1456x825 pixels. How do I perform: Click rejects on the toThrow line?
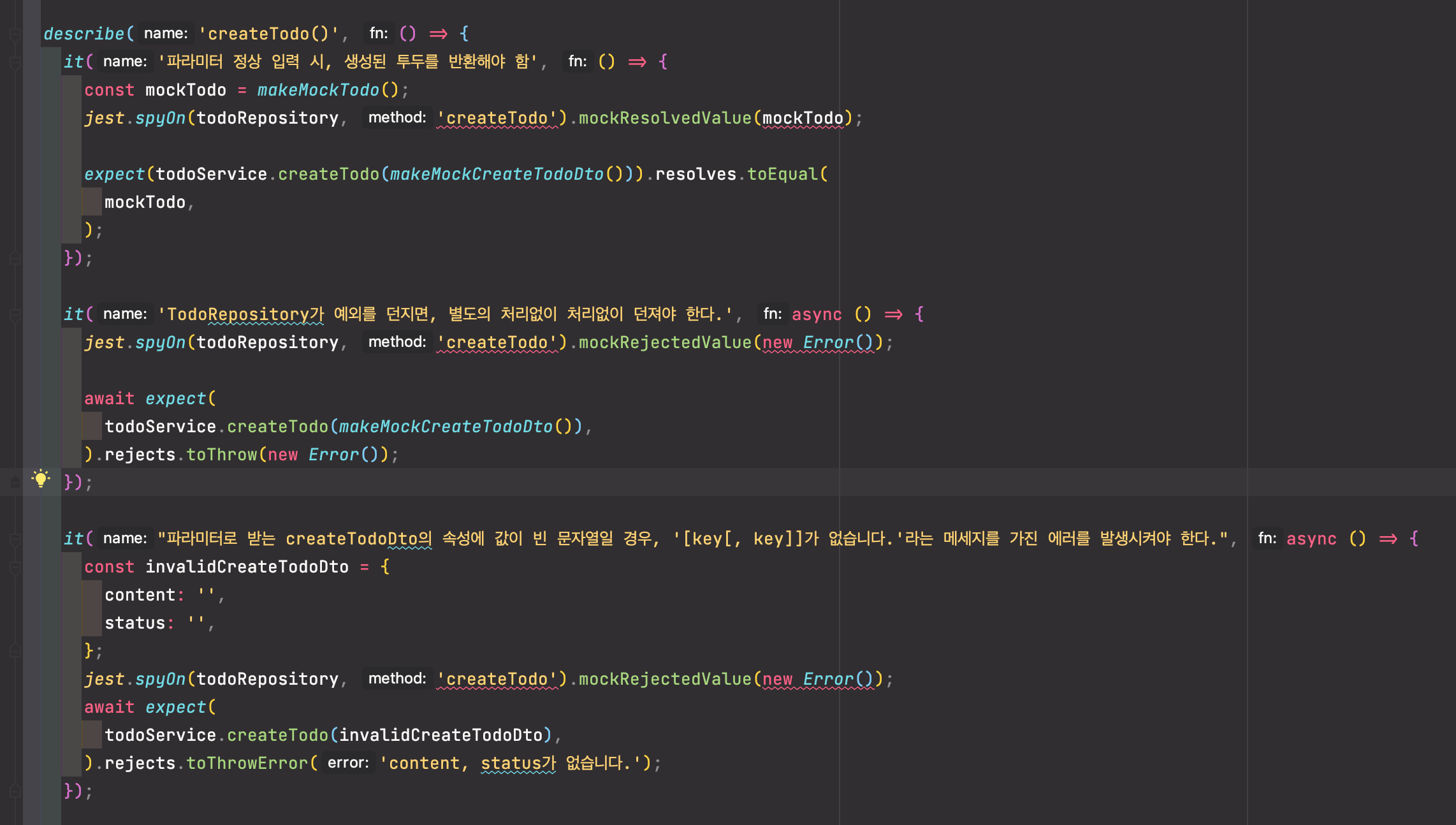(140, 455)
